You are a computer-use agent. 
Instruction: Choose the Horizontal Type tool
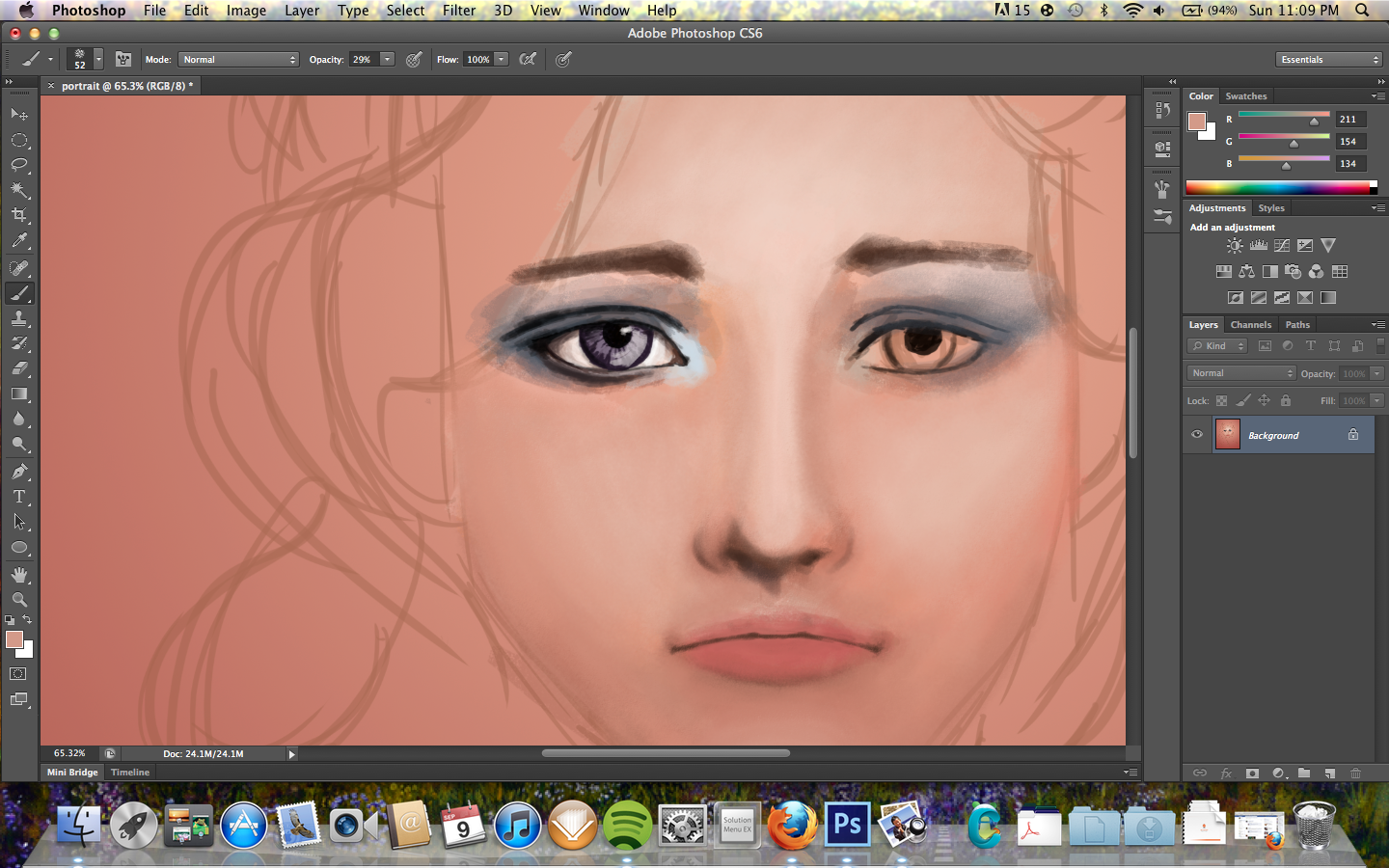coord(19,497)
